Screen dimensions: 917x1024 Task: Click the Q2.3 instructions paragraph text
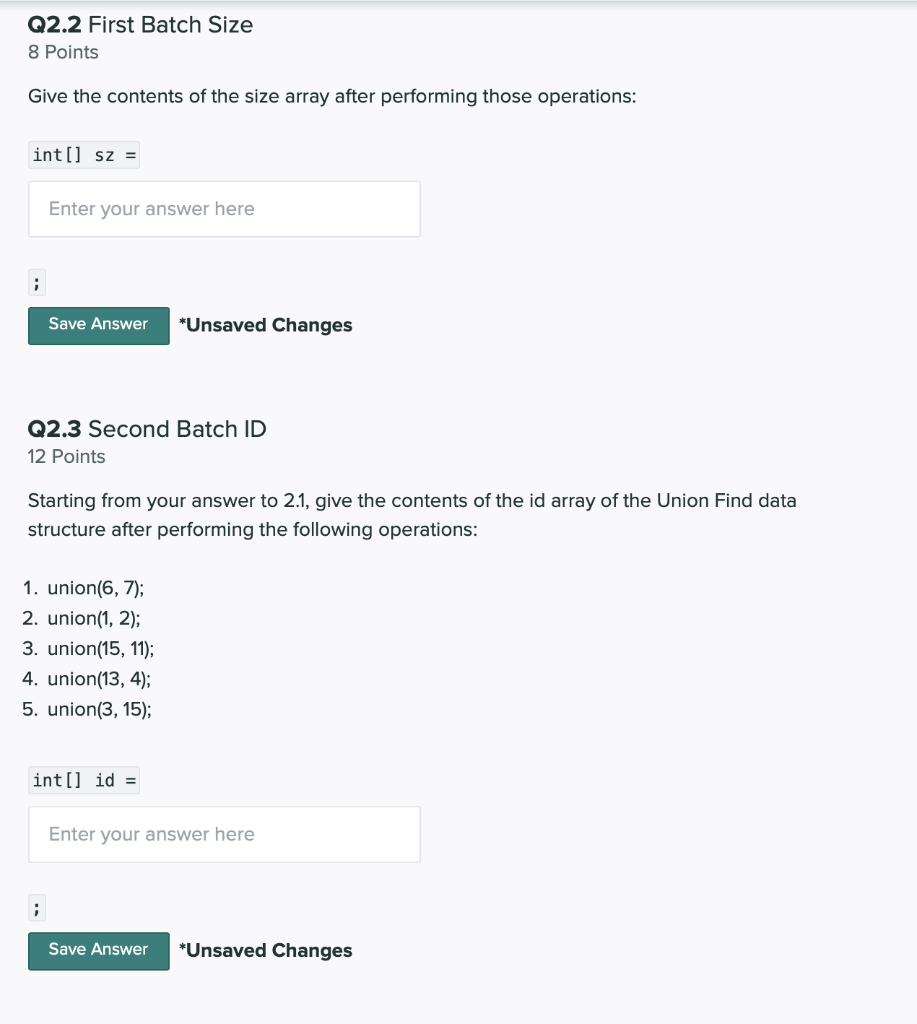pyautogui.click(x=412, y=514)
